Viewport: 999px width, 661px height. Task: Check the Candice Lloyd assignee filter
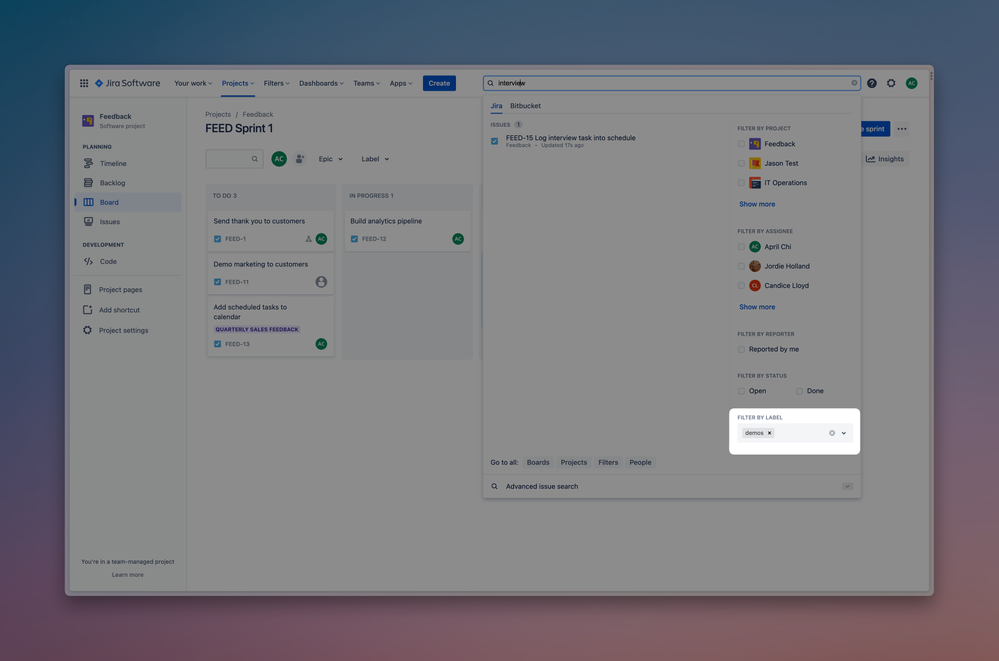741,286
